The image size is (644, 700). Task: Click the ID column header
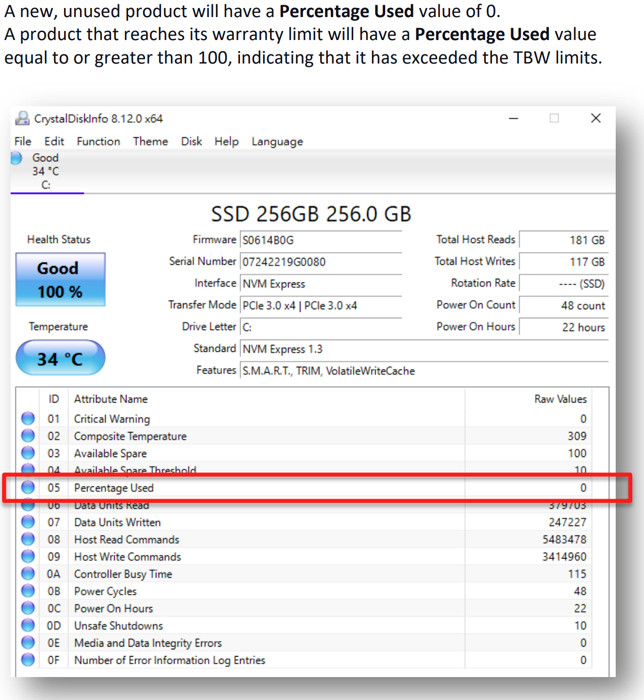click(x=54, y=399)
